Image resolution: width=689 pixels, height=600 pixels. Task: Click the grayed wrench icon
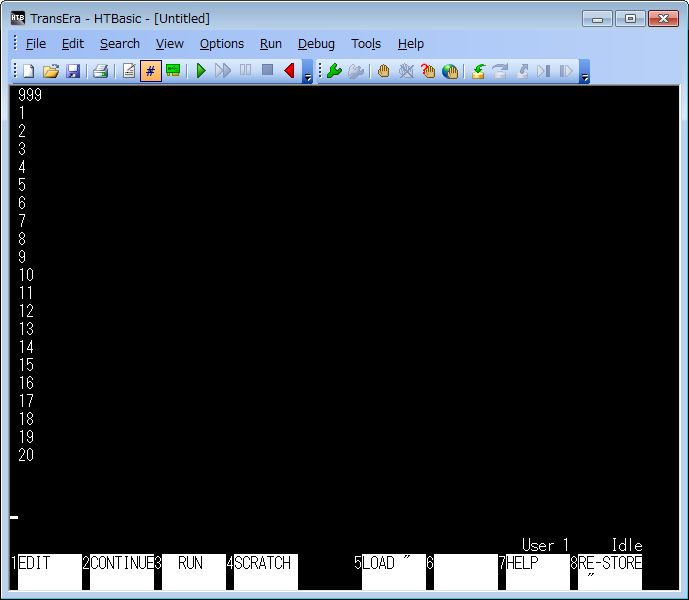pos(356,71)
